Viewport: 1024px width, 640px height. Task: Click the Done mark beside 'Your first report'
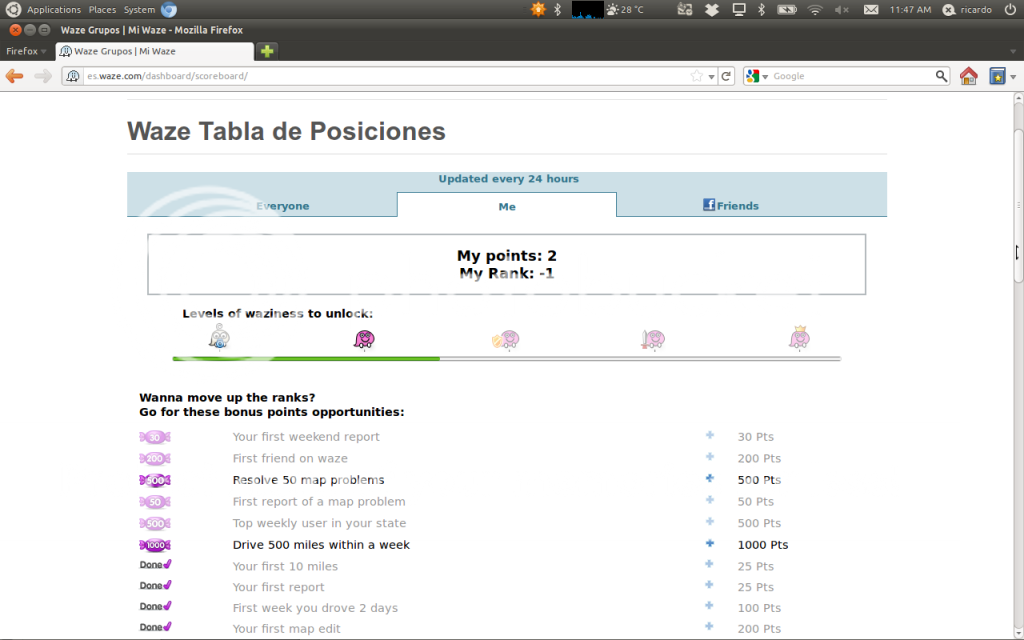point(155,585)
